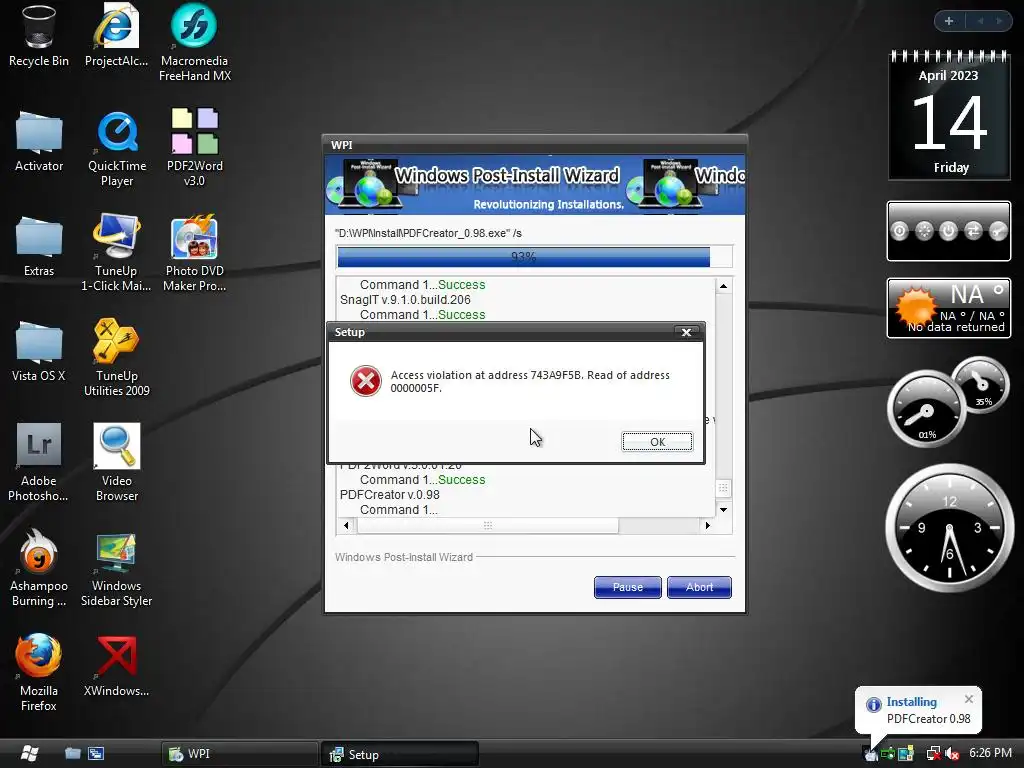Image resolution: width=1024 pixels, height=768 pixels.
Task: Open Photo DVD Maker Pro icon
Action: (x=195, y=253)
